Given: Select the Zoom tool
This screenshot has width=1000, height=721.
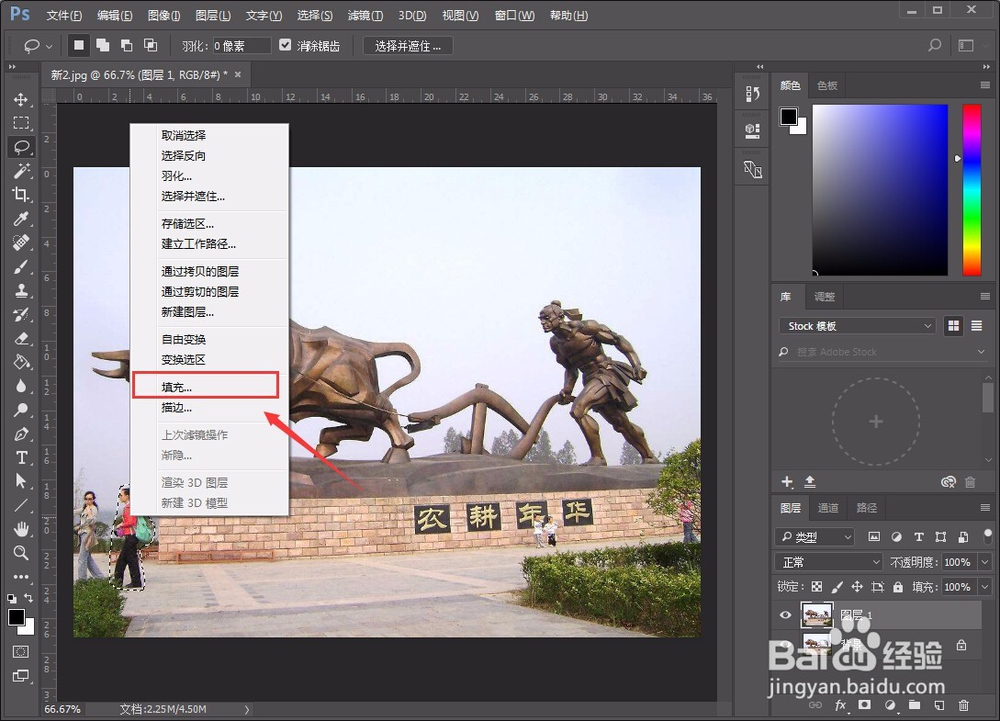Looking at the screenshot, I should (21, 553).
